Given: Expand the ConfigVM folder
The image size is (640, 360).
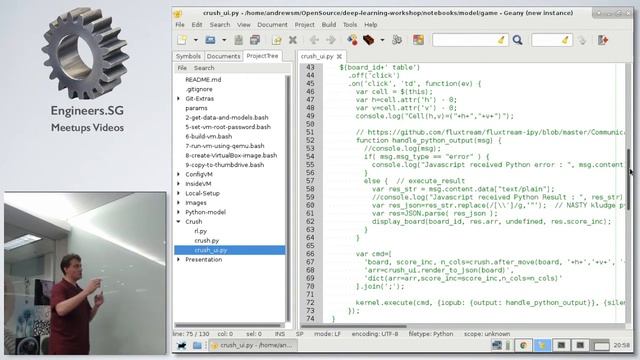Looking at the screenshot, I should click(x=178, y=174).
